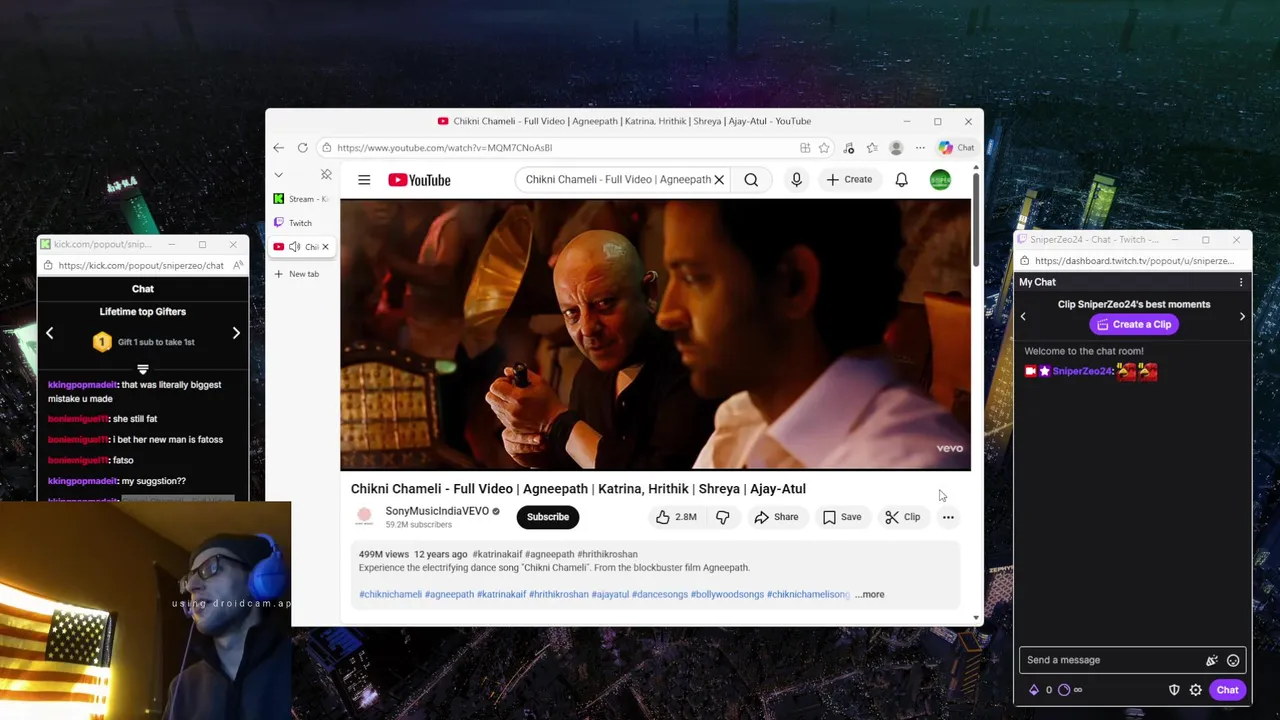
Task: Switch to the Stream - Kick tab
Action: click(x=301, y=199)
